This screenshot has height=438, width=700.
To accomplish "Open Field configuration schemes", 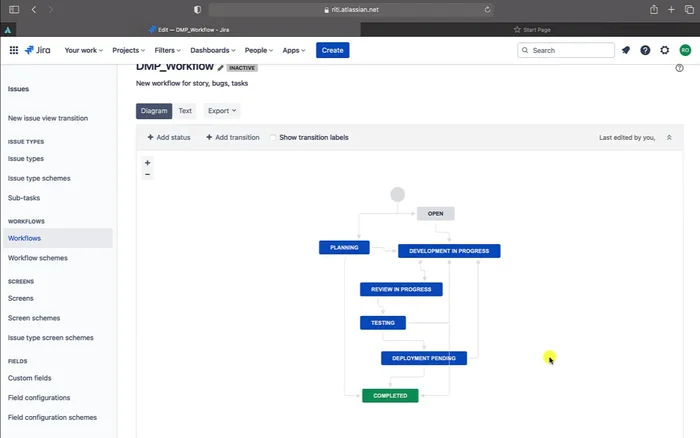I will [52, 417].
